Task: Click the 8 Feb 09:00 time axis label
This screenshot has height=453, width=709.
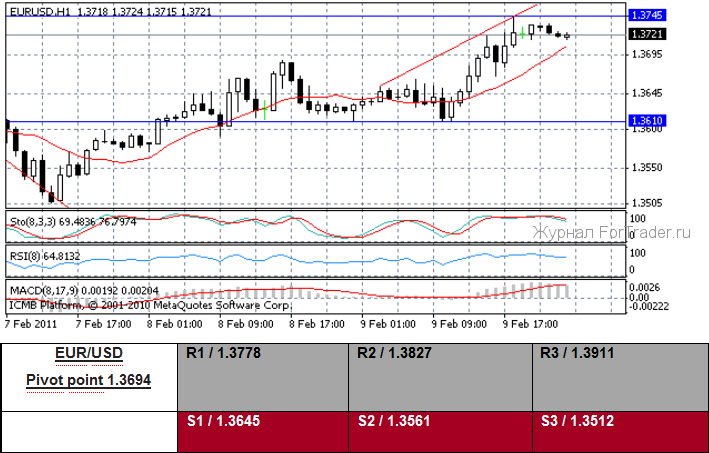Action: tap(243, 324)
